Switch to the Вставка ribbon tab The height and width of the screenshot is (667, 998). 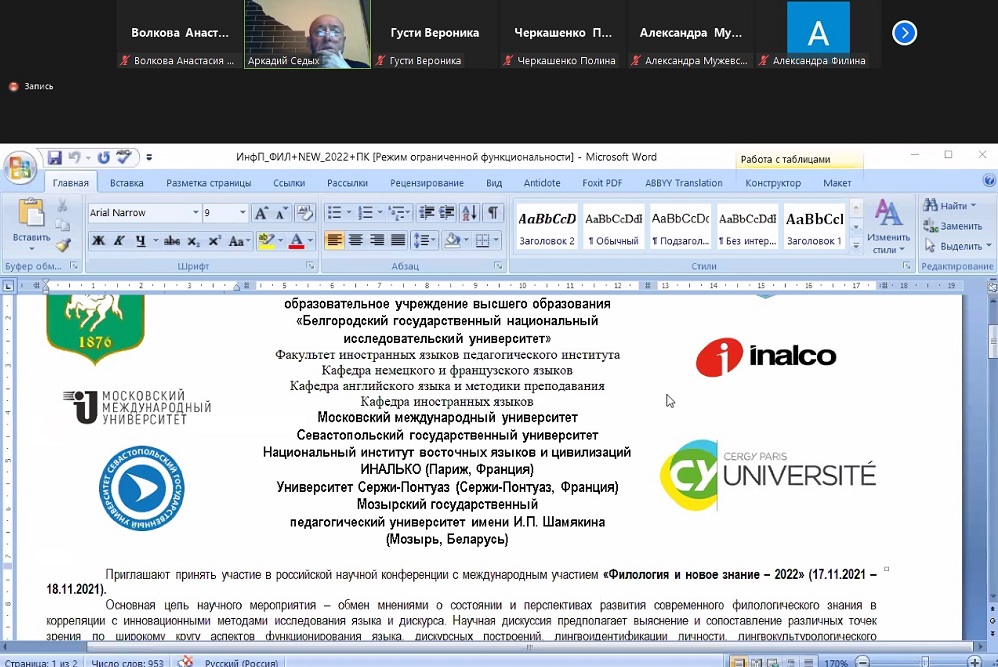coord(127,183)
